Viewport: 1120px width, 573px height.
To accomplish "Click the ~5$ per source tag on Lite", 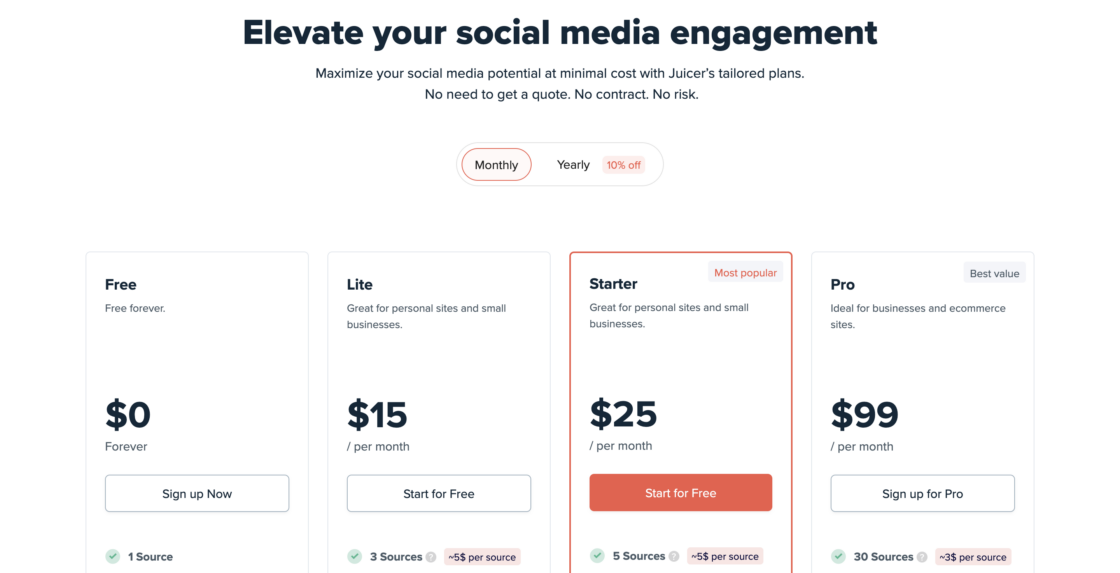I will click(x=483, y=557).
